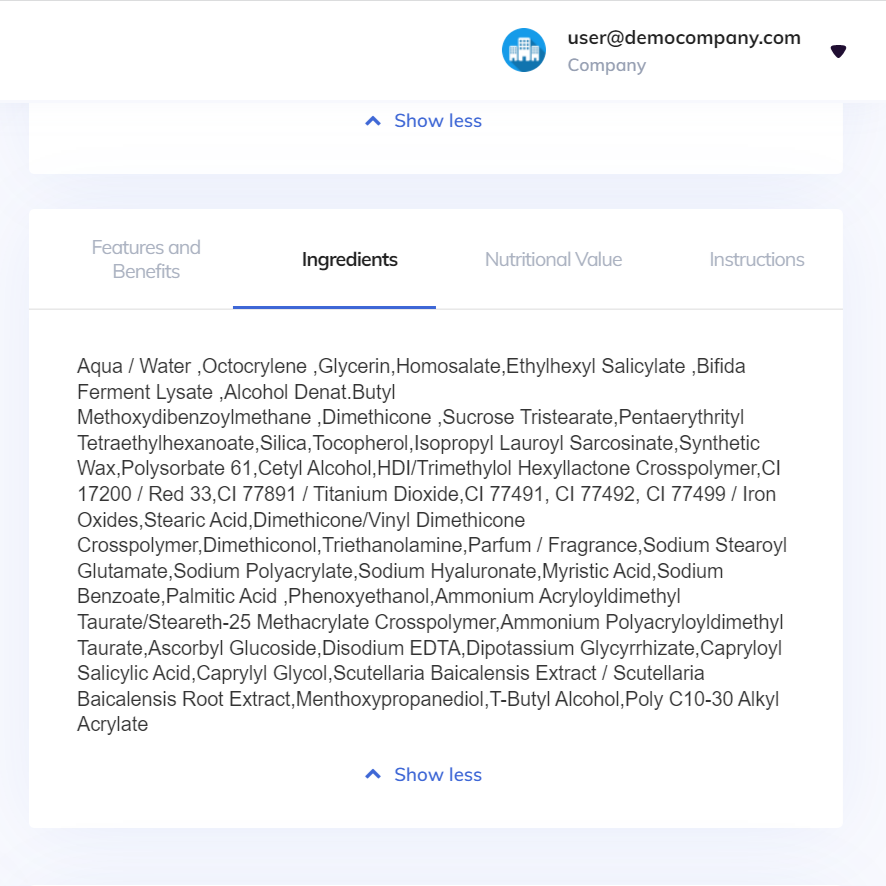This screenshot has width=886, height=886.
Task: Click "Titanium Dioxide" in the ingredients
Action: tap(396, 494)
